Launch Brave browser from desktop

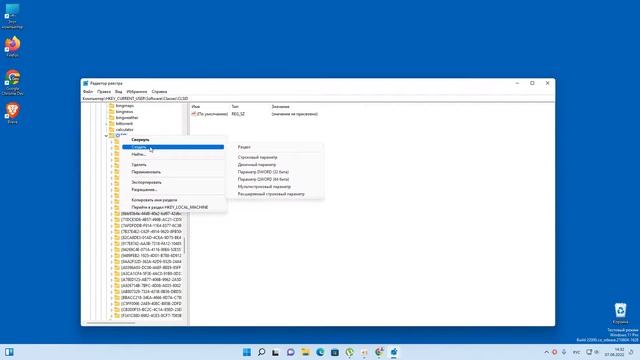point(12,113)
